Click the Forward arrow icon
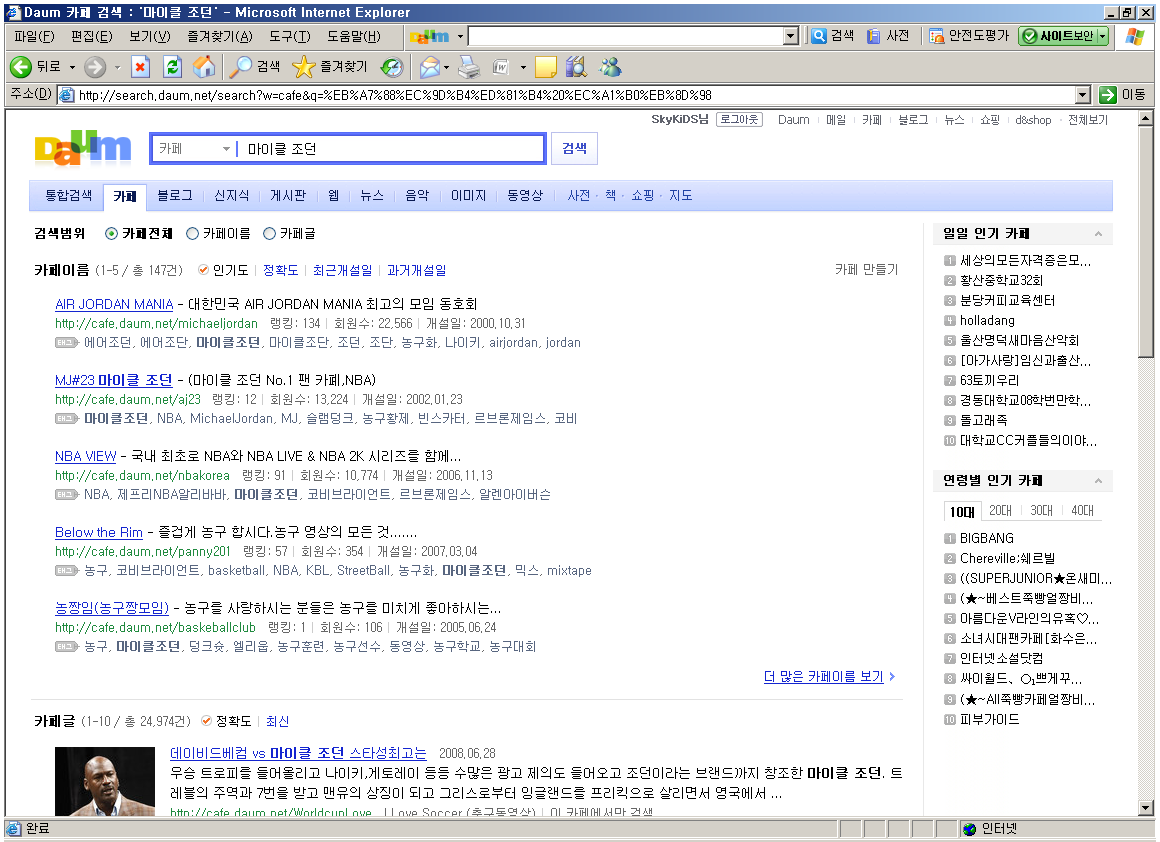1160x842 pixels. tap(95, 67)
